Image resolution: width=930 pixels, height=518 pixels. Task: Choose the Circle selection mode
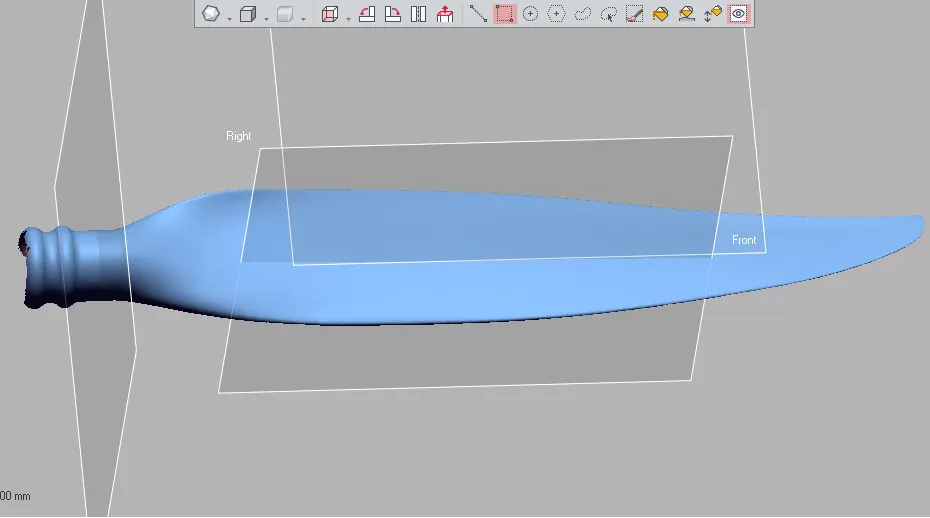(x=530, y=14)
